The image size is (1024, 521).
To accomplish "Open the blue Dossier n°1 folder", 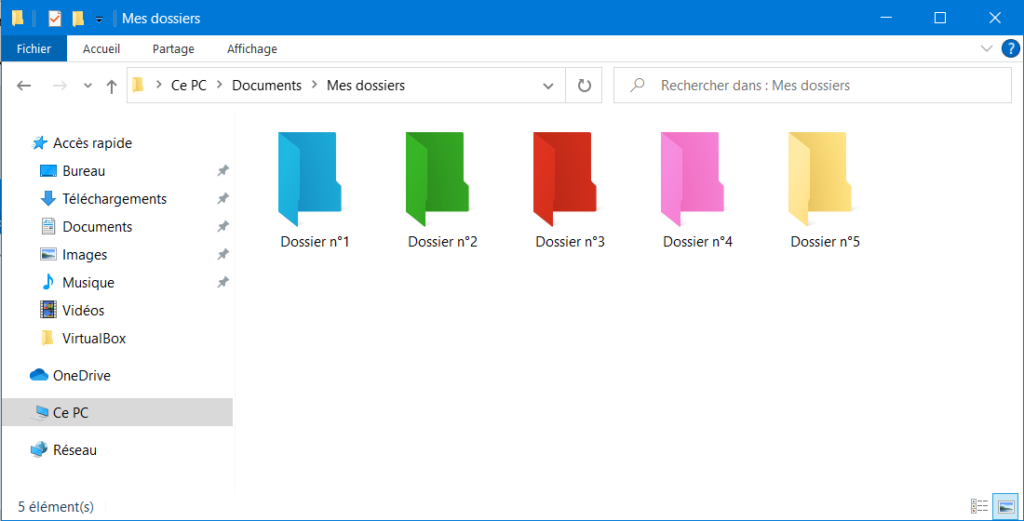I will 310,179.
